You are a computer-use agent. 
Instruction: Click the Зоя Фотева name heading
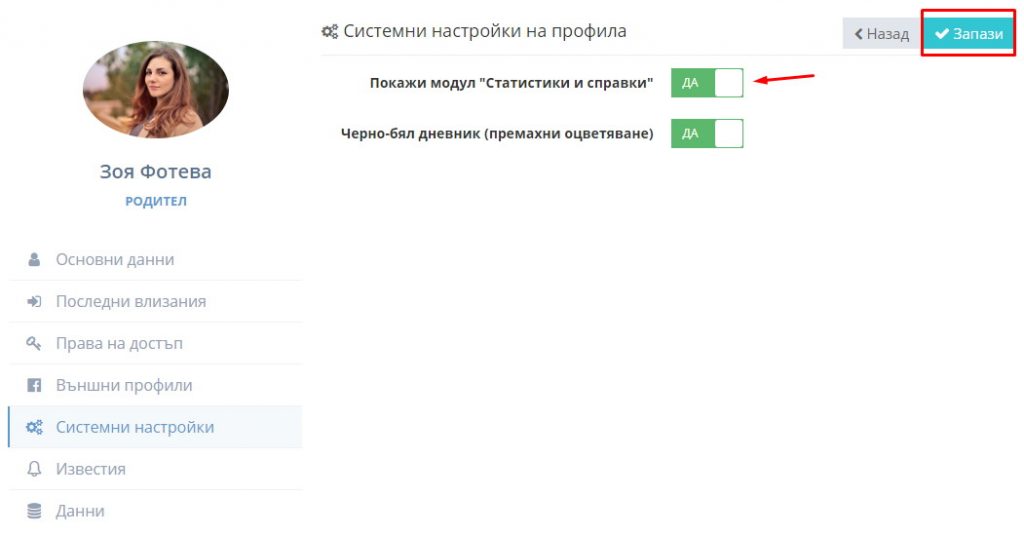(x=155, y=172)
